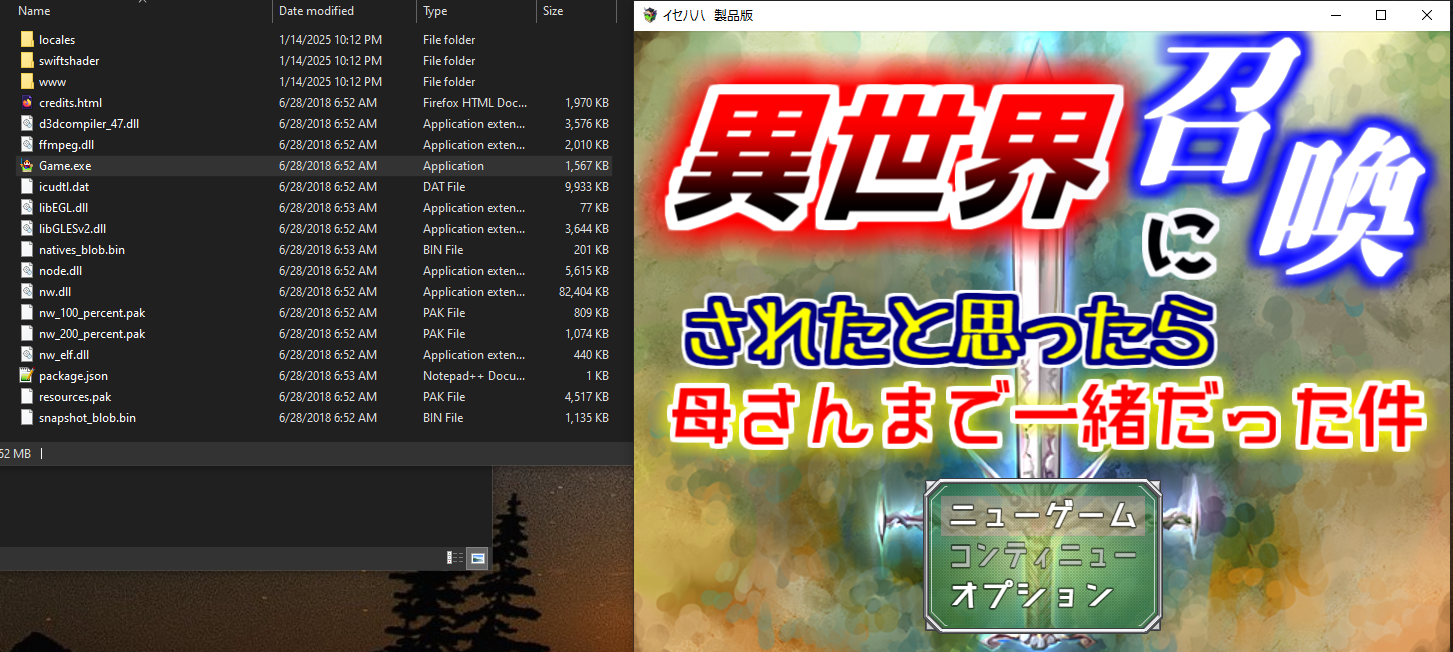Select the grayed-out コンティニュー menu entry
The width and height of the screenshot is (1453, 652).
click(1043, 556)
